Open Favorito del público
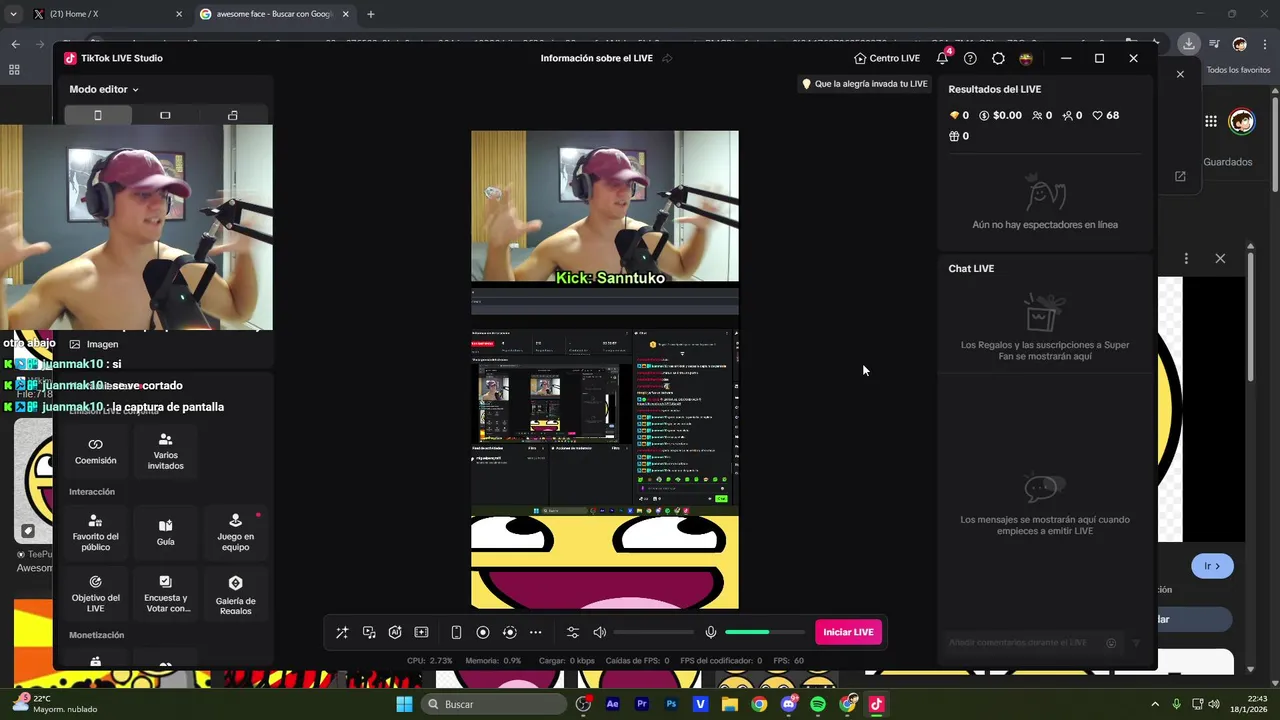This screenshot has width=1280, height=720. tap(95, 533)
